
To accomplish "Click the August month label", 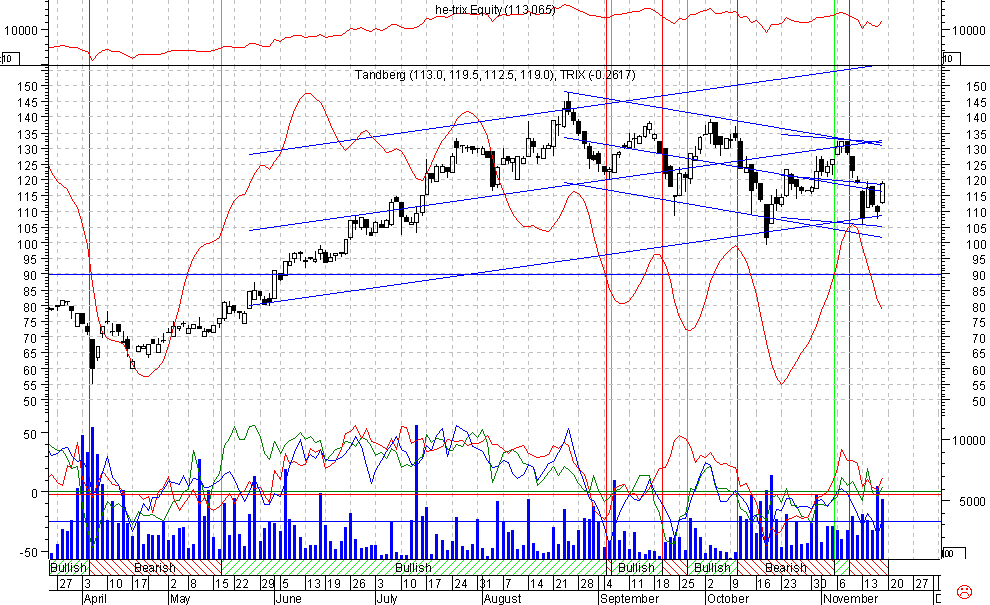I will (x=502, y=598).
